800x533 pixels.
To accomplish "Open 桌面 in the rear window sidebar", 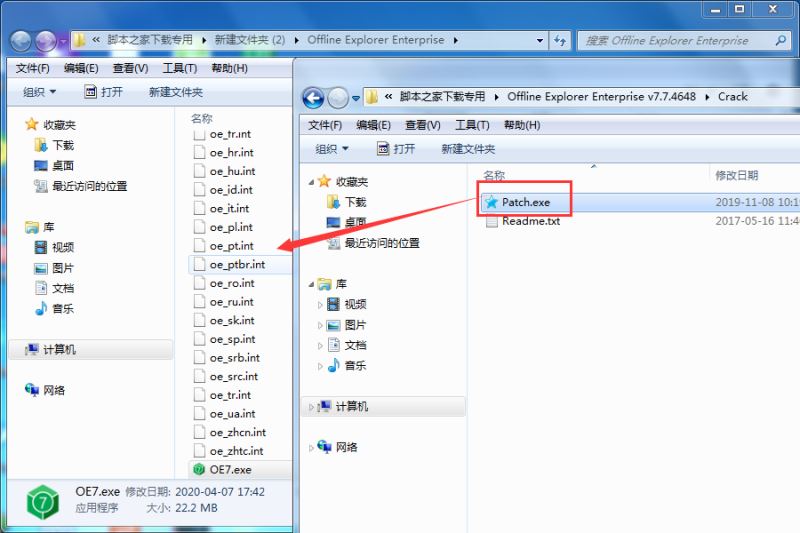I will coord(63,166).
